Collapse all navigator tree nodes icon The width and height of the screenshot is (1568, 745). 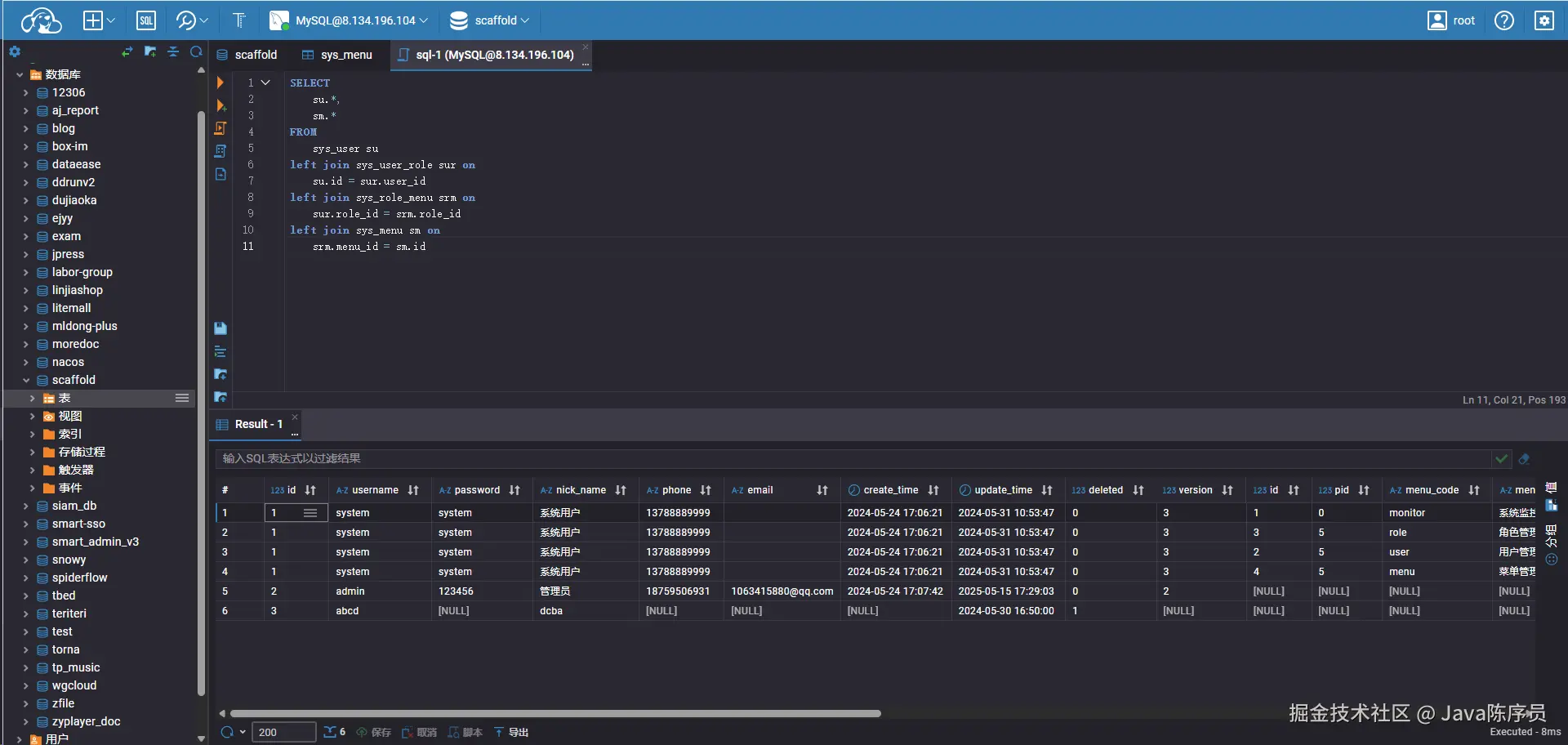(173, 52)
